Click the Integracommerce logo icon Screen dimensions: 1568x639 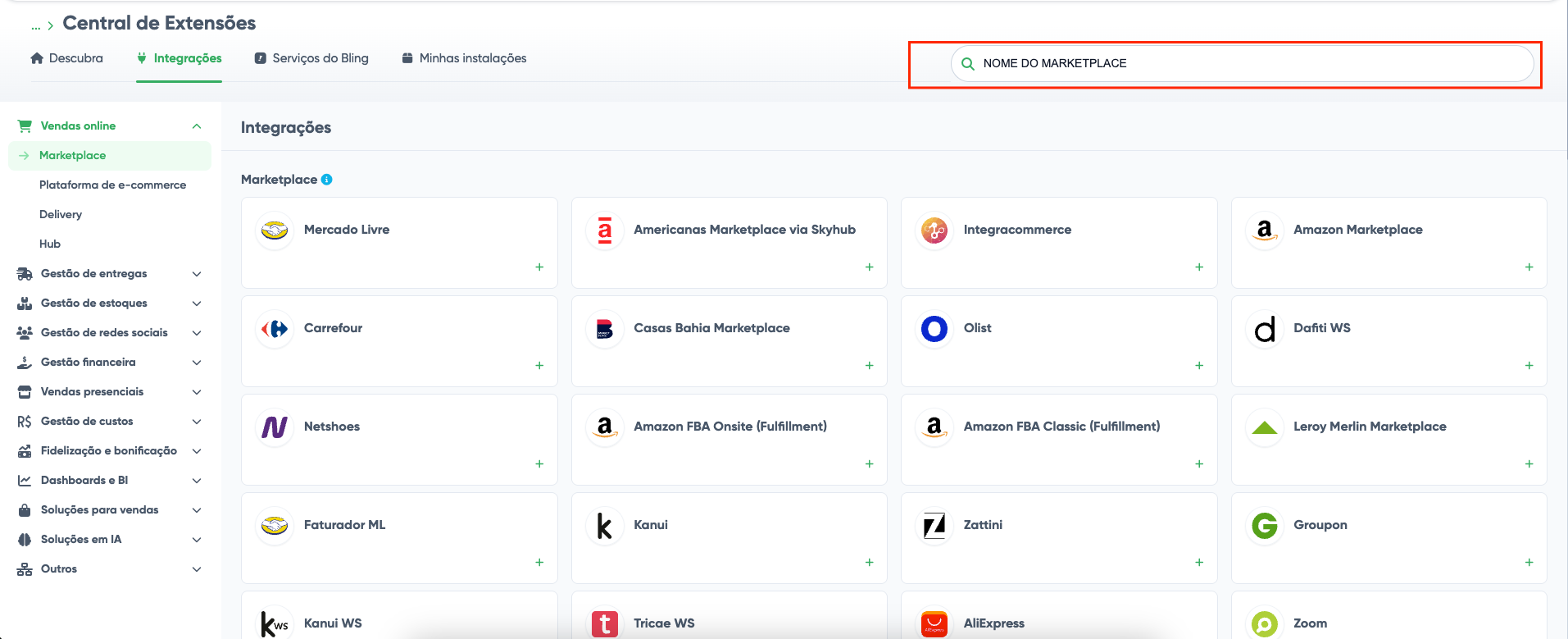pos(934,230)
